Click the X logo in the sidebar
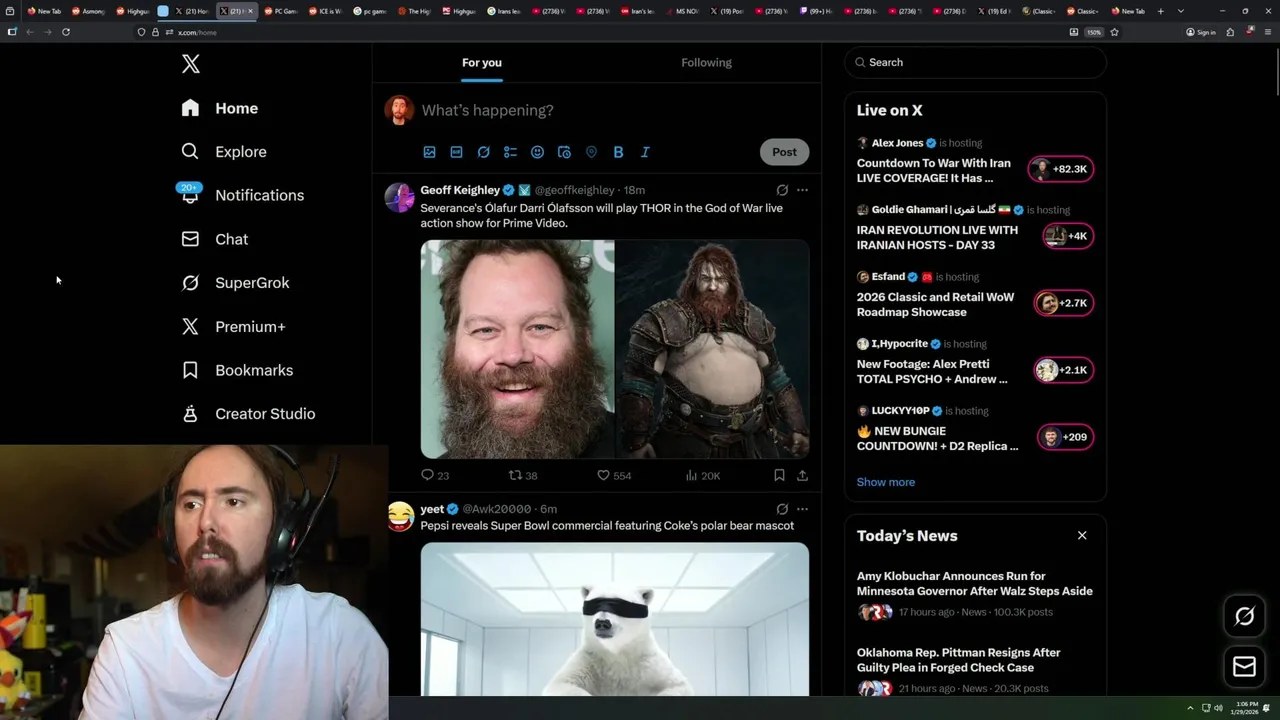This screenshot has width=1280, height=720. pos(191,64)
